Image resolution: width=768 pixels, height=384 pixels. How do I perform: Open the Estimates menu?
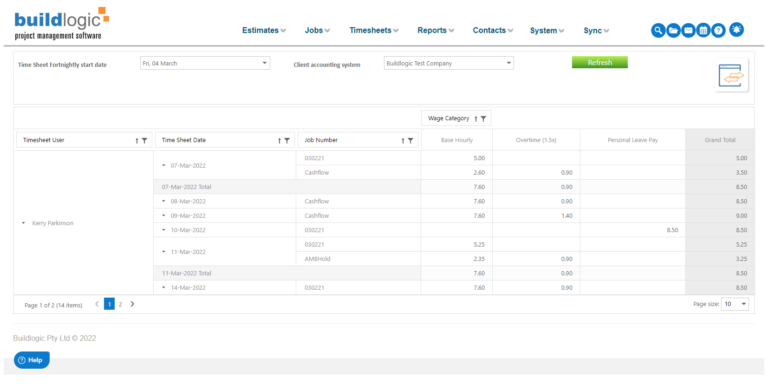click(264, 30)
